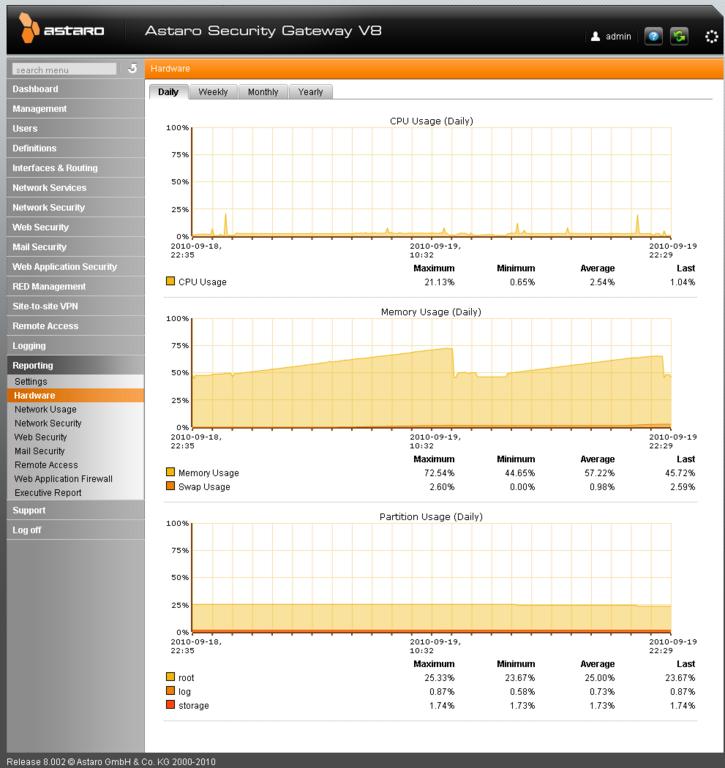Open Remote Access report under Reporting
The image size is (725, 768).
[75, 465]
